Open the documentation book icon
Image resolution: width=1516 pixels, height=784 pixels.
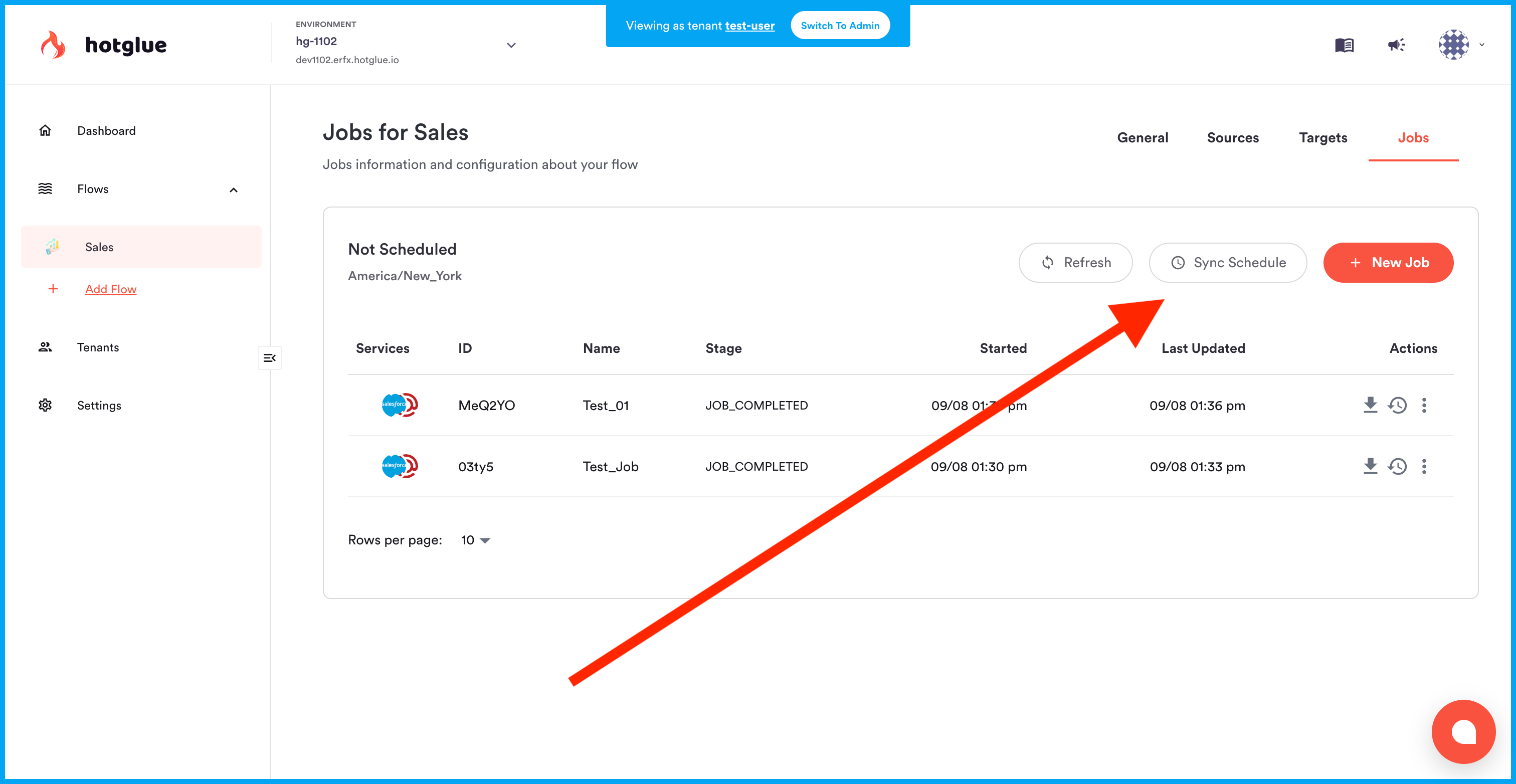click(1344, 45)
